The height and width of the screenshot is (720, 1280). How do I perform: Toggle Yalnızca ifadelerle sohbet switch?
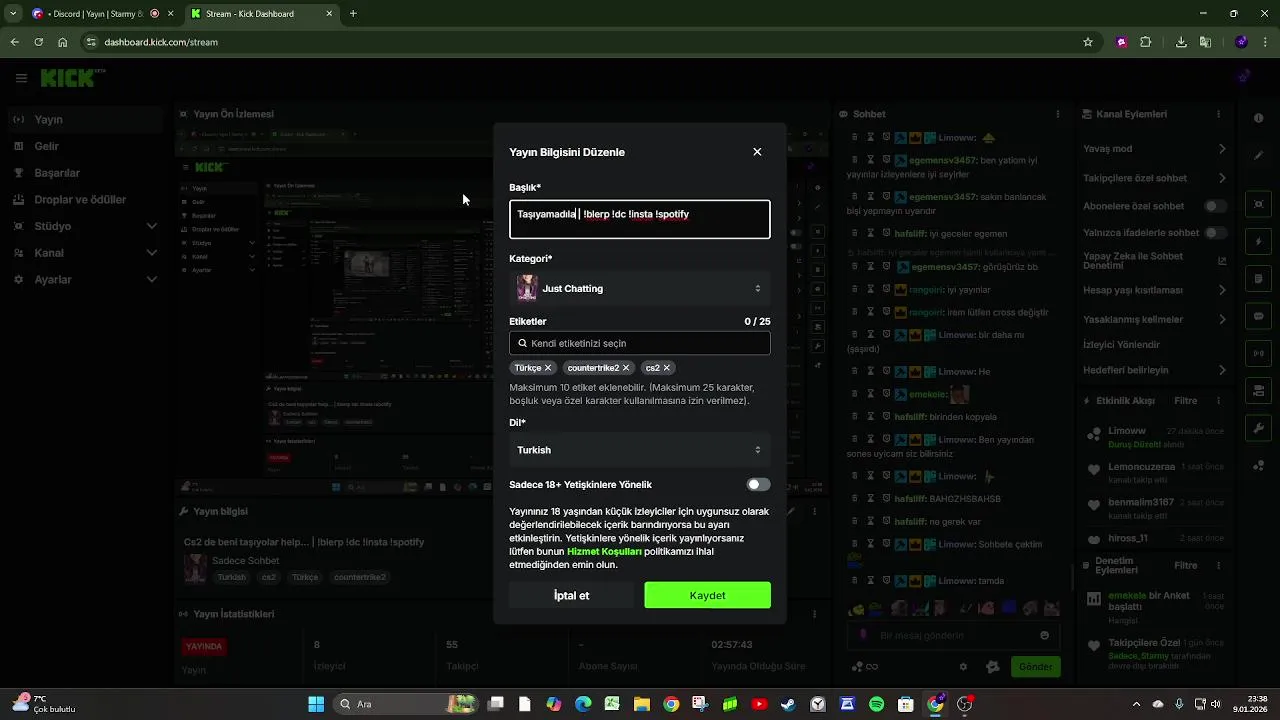(x=1215, y=233)
